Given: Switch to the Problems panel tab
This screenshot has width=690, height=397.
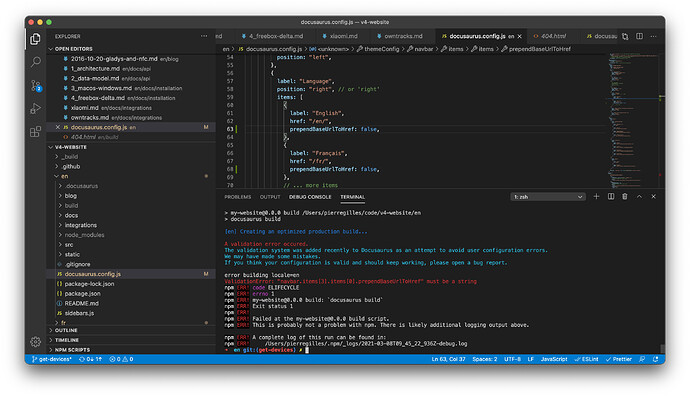Looking at the screenshot, I should coord(238,197).
